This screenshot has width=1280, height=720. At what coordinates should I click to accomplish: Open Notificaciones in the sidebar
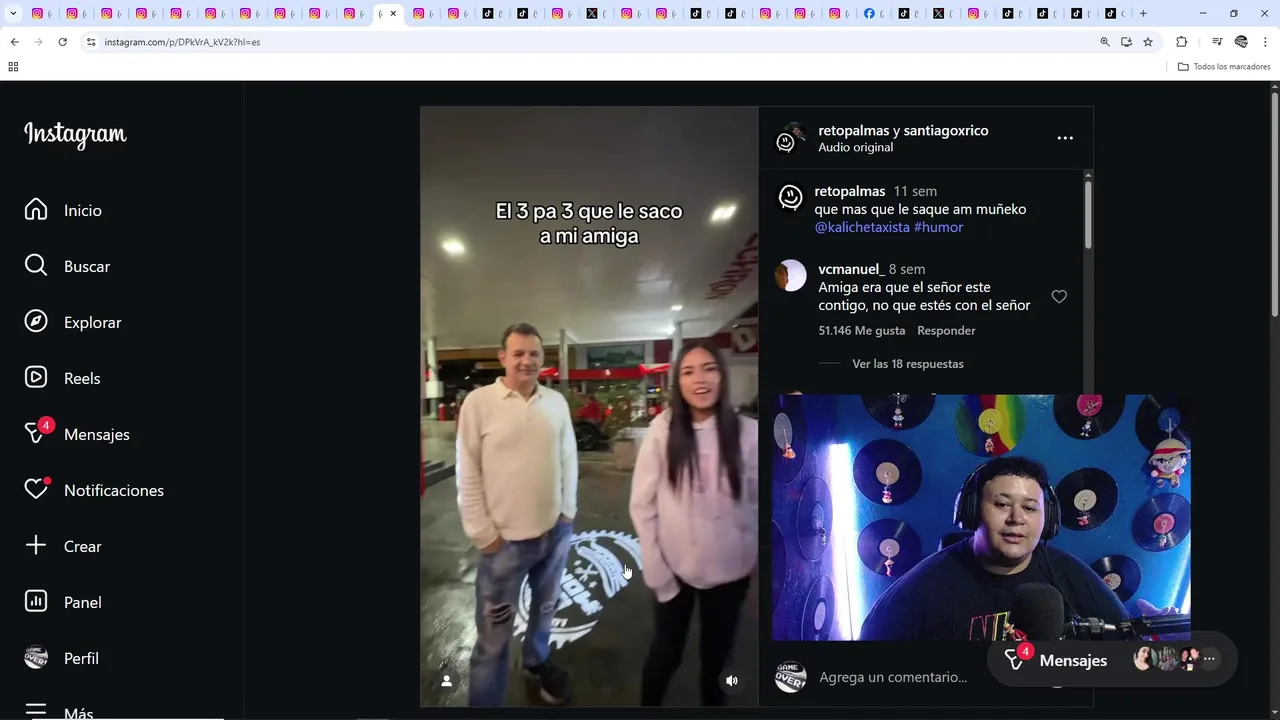(94, 490)
